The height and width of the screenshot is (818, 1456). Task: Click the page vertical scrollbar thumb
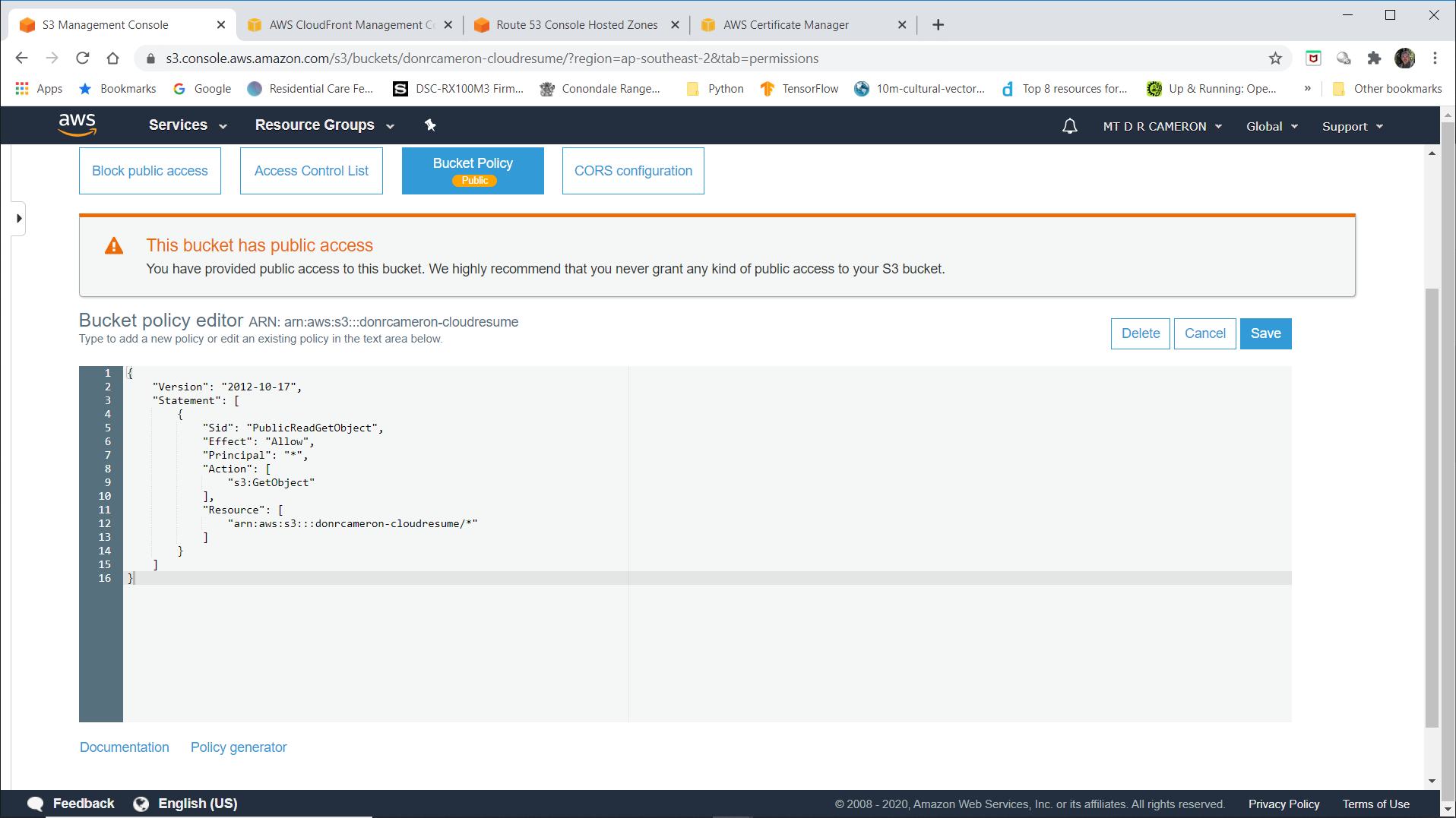coord(1432,507)
